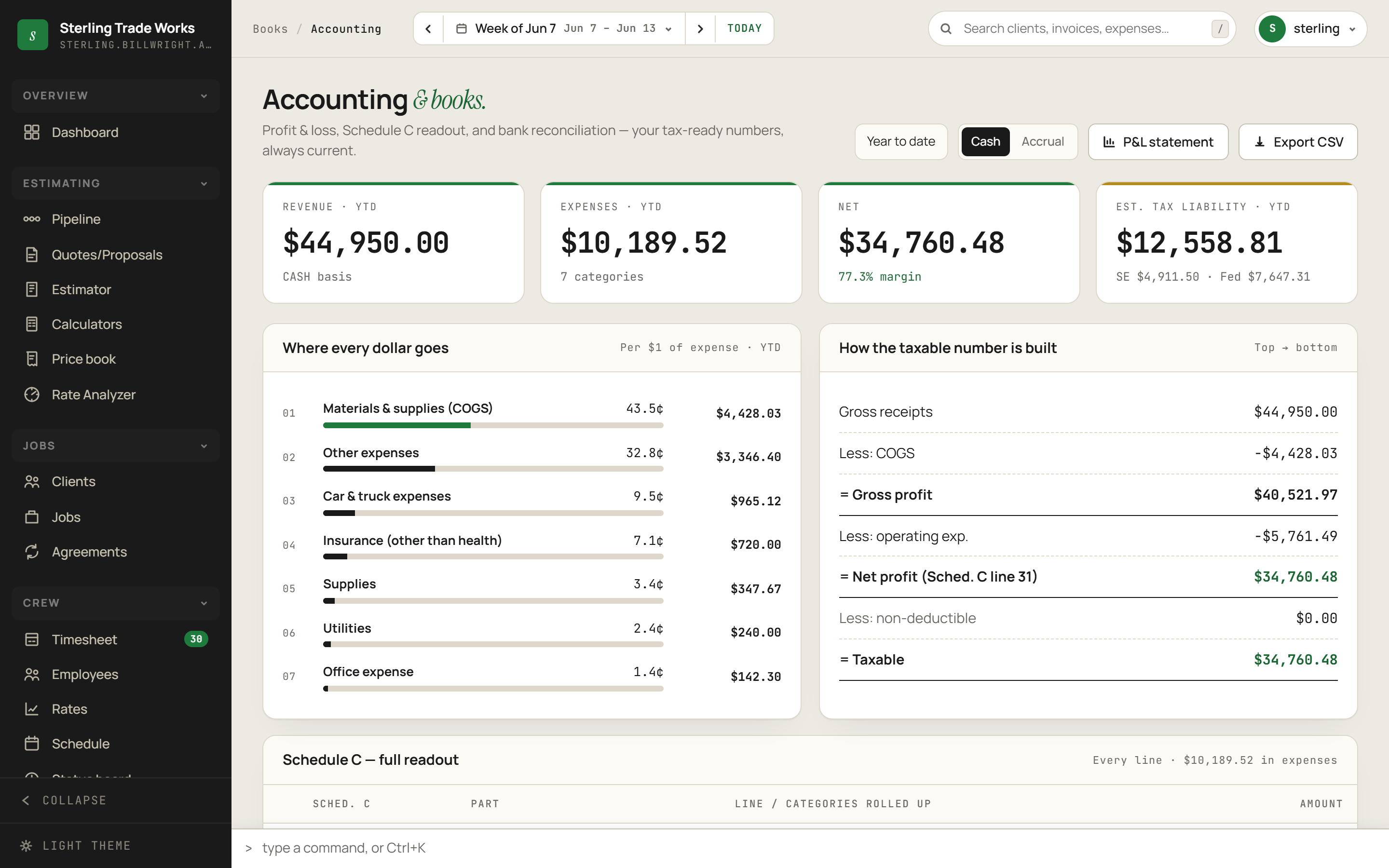The image size is (1389, 868).
Task: Open the P&L statement
Action: tap(1158, 142)
